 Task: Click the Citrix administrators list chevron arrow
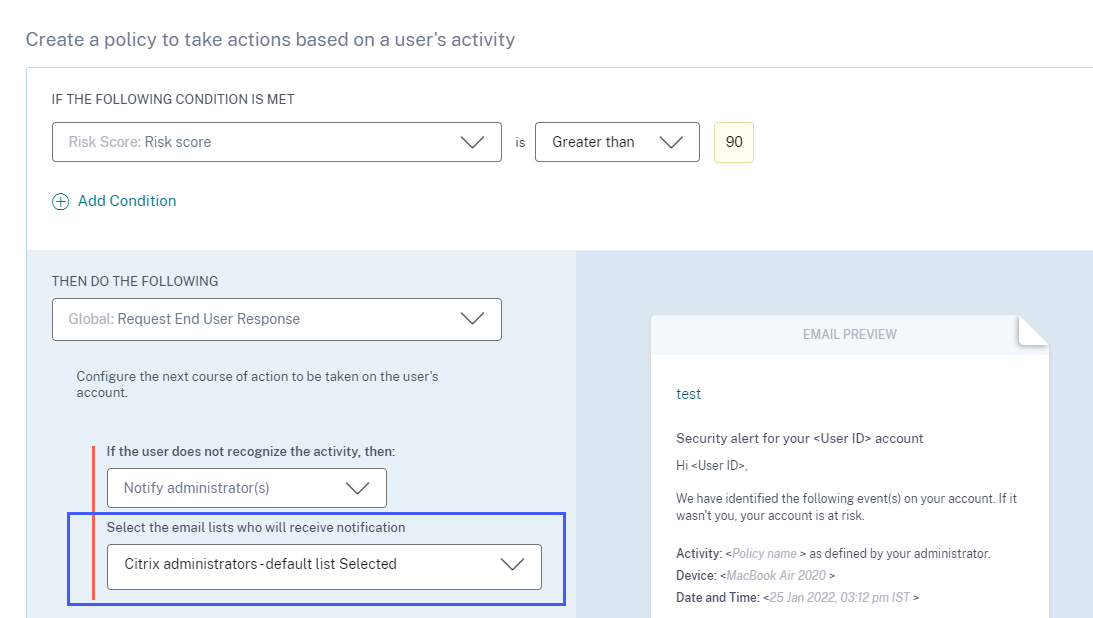(512, 564)
